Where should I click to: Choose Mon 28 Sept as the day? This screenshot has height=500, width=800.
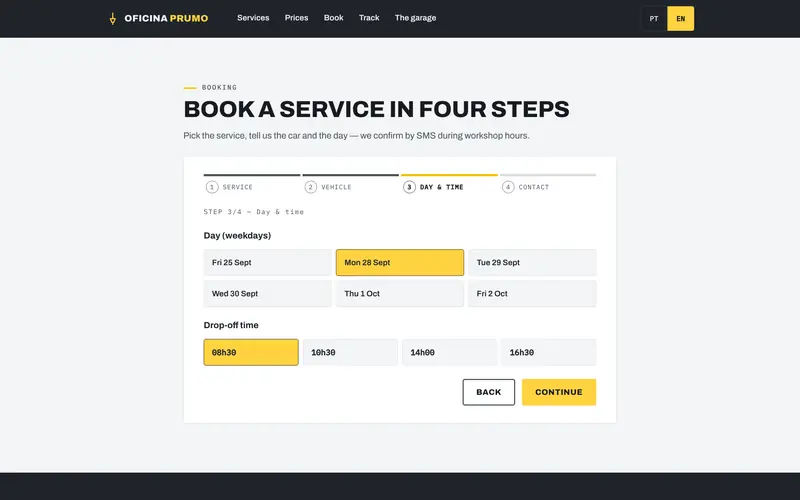click(400, 263)
